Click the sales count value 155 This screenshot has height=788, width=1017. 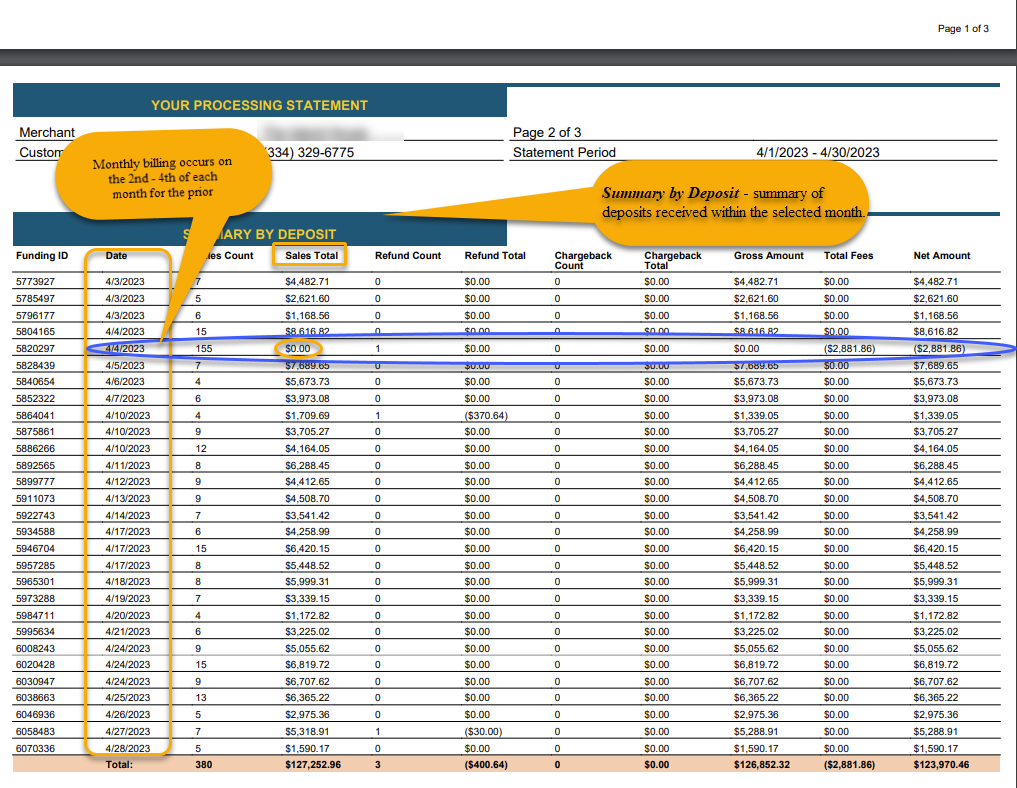[x=204, y=348]
